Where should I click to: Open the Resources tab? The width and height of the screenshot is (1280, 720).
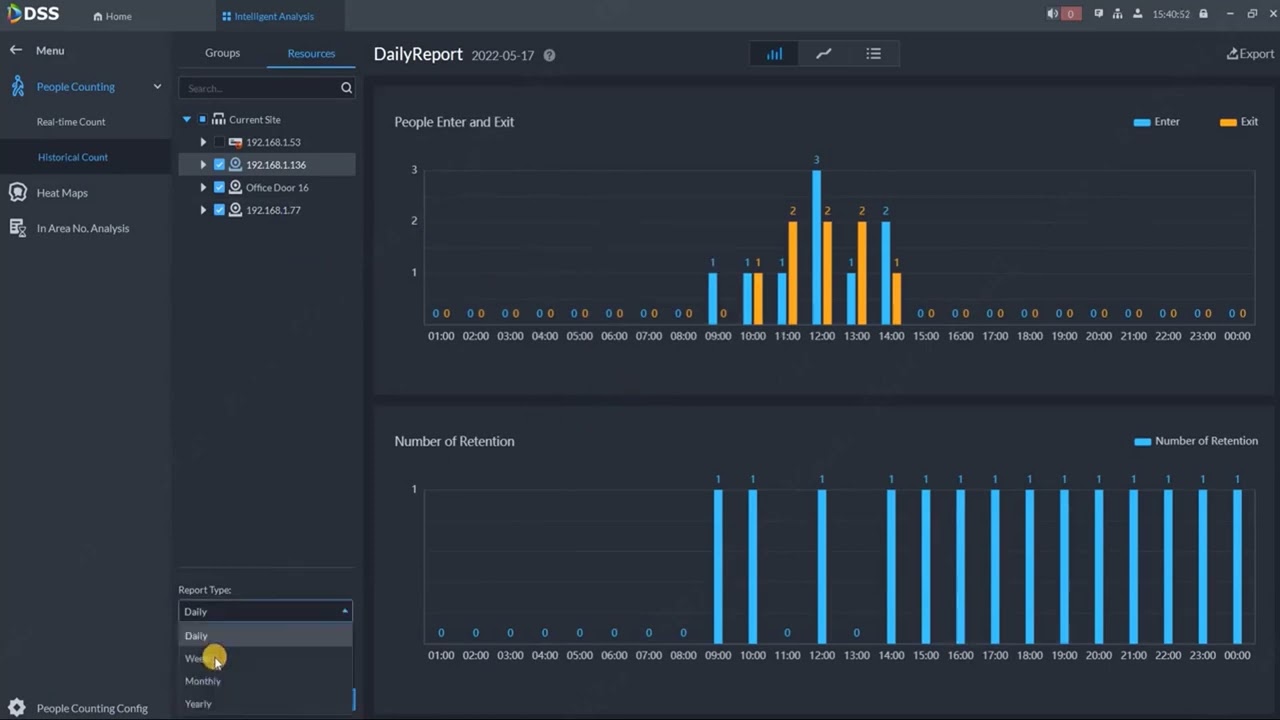click(311, 53)
